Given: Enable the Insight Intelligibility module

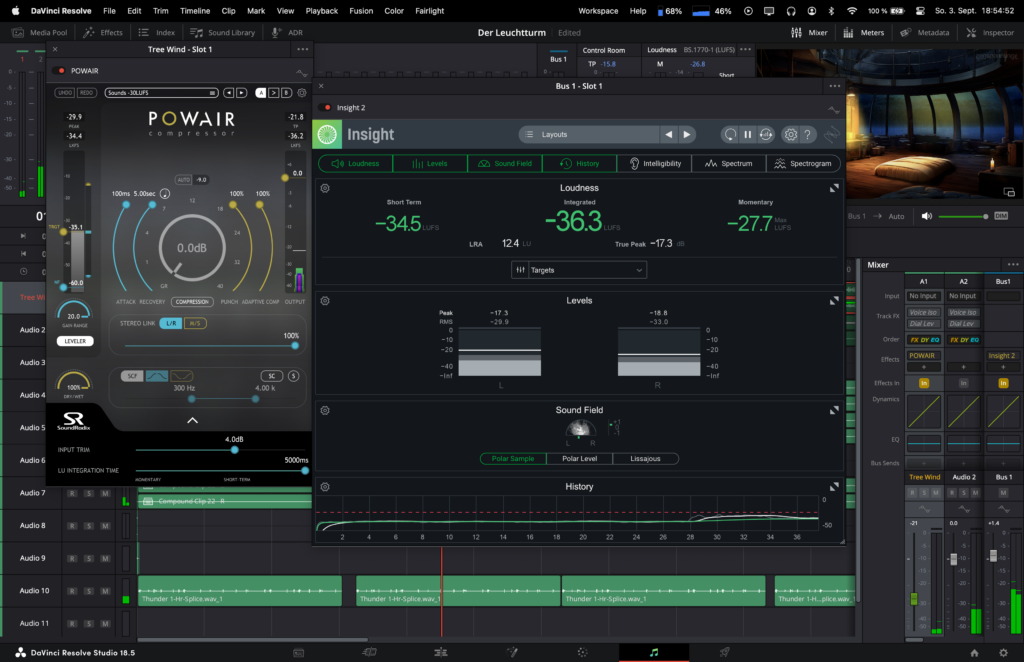Looking at the screenshot, I should pos(654,164).
